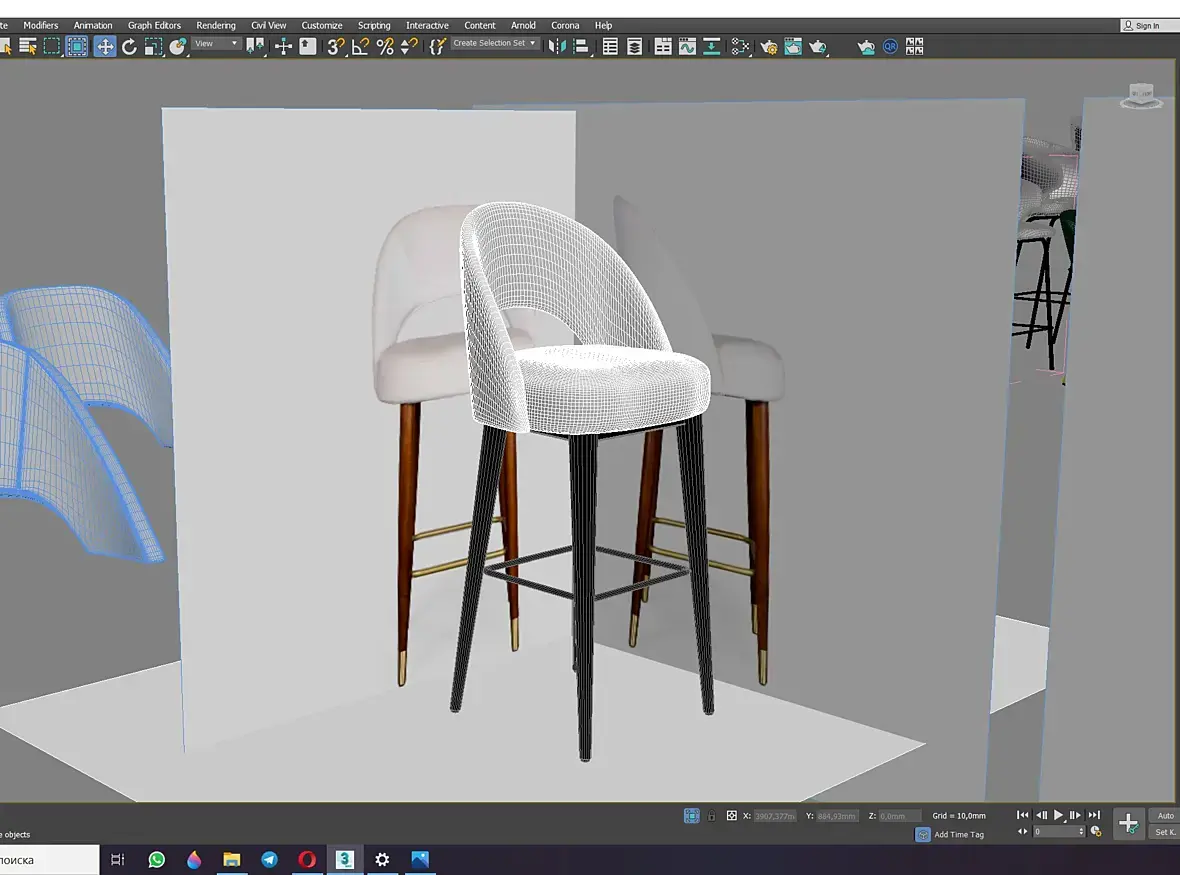Screen dimensions: 1180x875
Task: Toggle Percent Snap
Action: pyautogui.click(x=385, y=47)
